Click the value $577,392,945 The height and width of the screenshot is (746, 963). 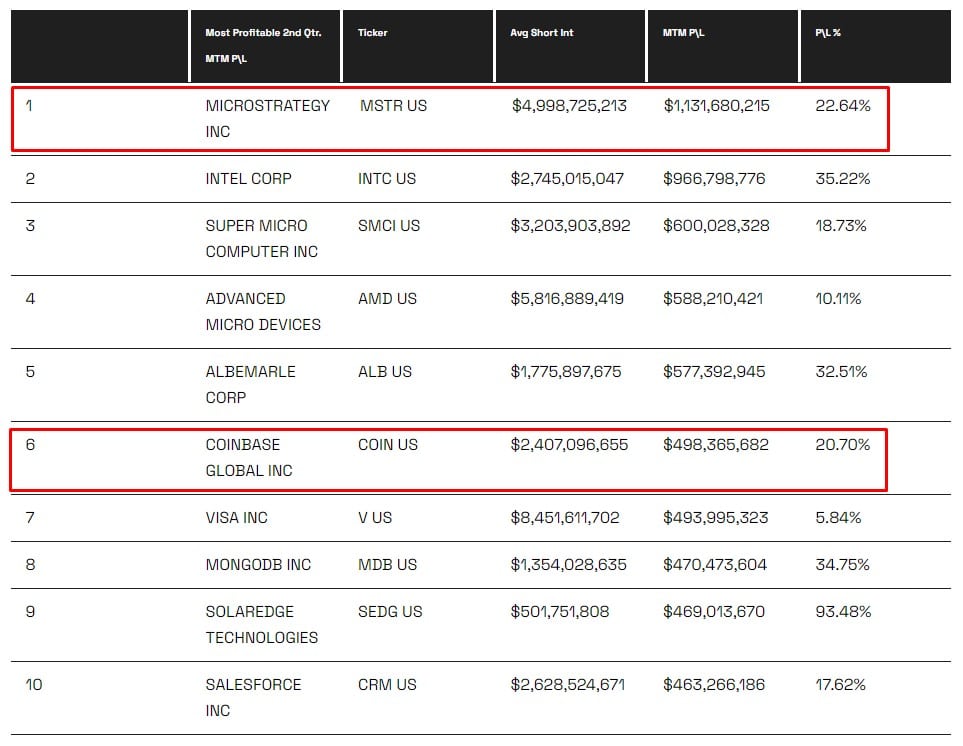[x=714, y=372]
